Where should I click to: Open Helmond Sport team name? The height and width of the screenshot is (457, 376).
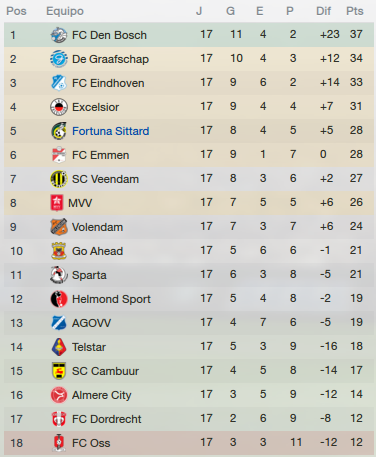pos(111,299)
